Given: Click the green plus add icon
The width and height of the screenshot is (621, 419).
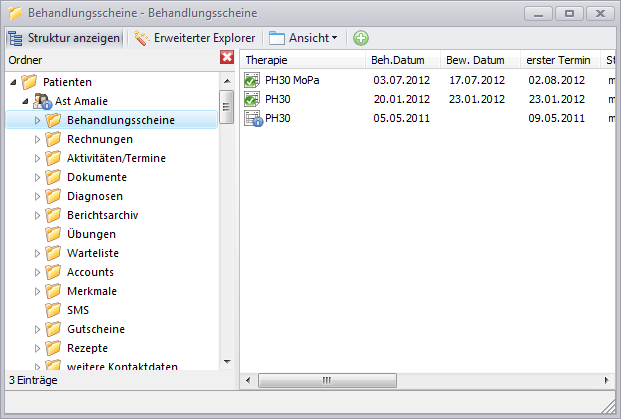Looking at the screenshot, I should coord(361,38).
